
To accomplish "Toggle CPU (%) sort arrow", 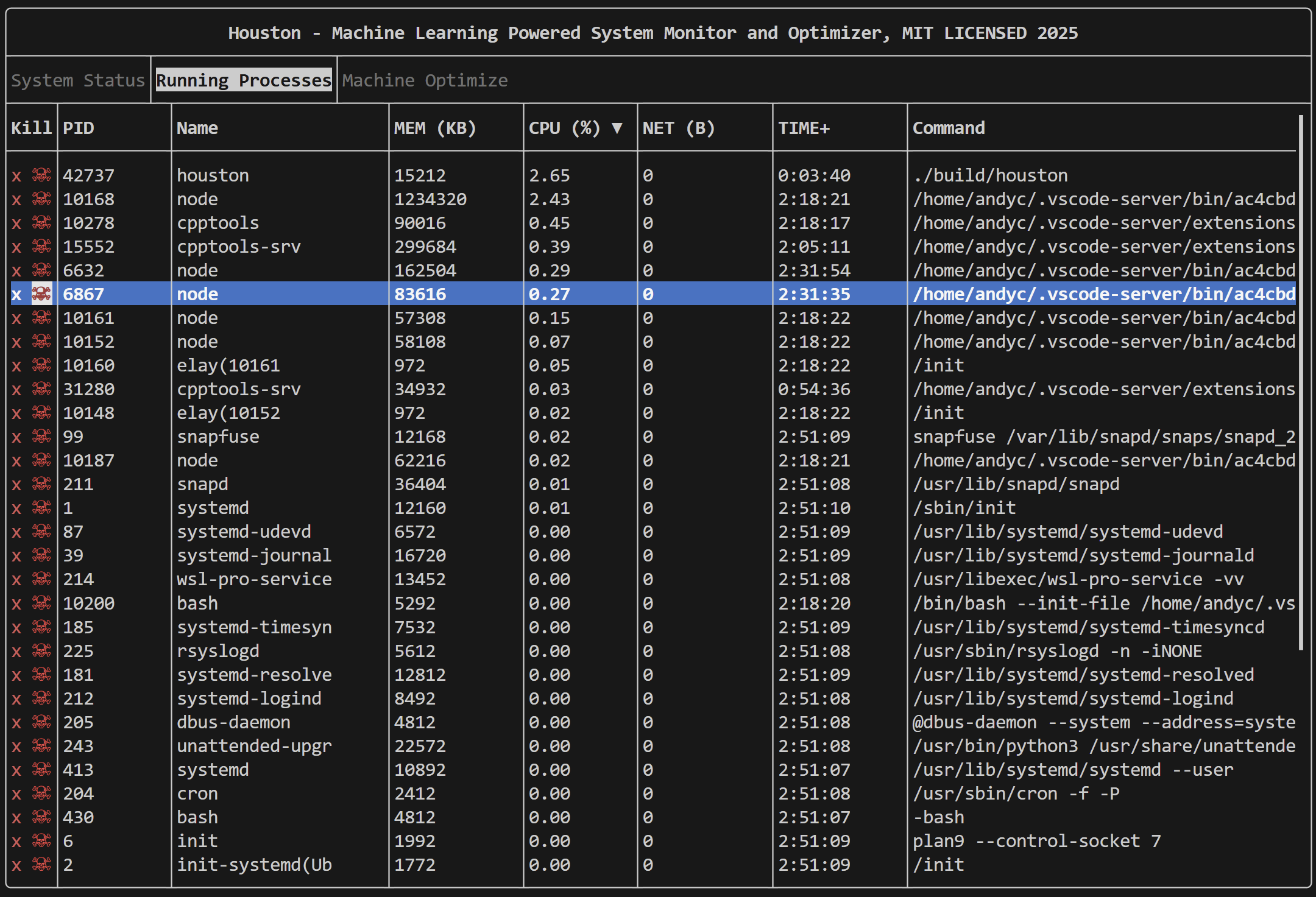I will click(x=617, y=128).
